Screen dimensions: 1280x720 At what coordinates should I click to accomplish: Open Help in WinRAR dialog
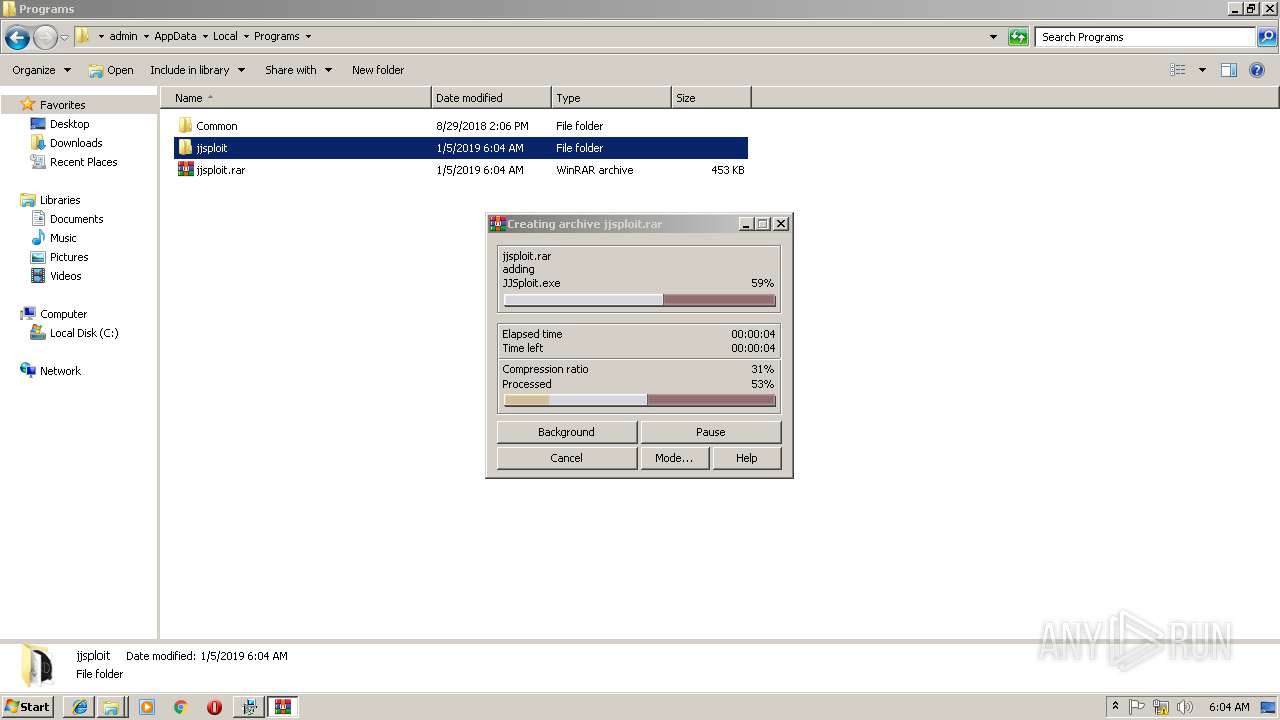[x=747, y=458]
